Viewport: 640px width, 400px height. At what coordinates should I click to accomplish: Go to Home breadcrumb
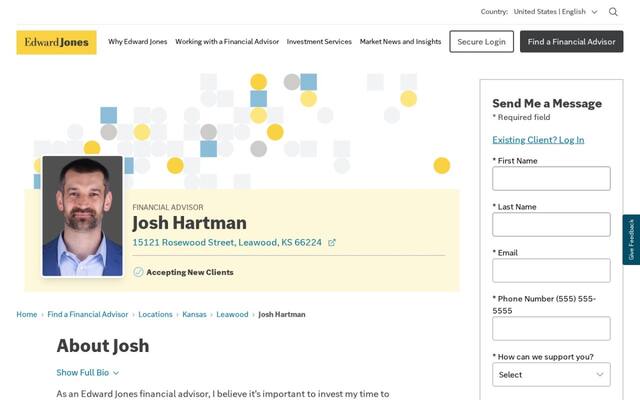point(27,314)
